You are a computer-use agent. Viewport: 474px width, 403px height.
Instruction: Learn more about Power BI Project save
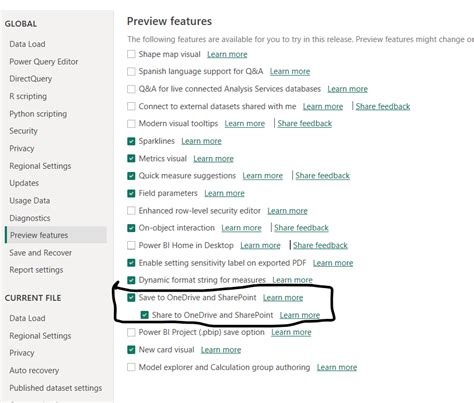point(291,332)
